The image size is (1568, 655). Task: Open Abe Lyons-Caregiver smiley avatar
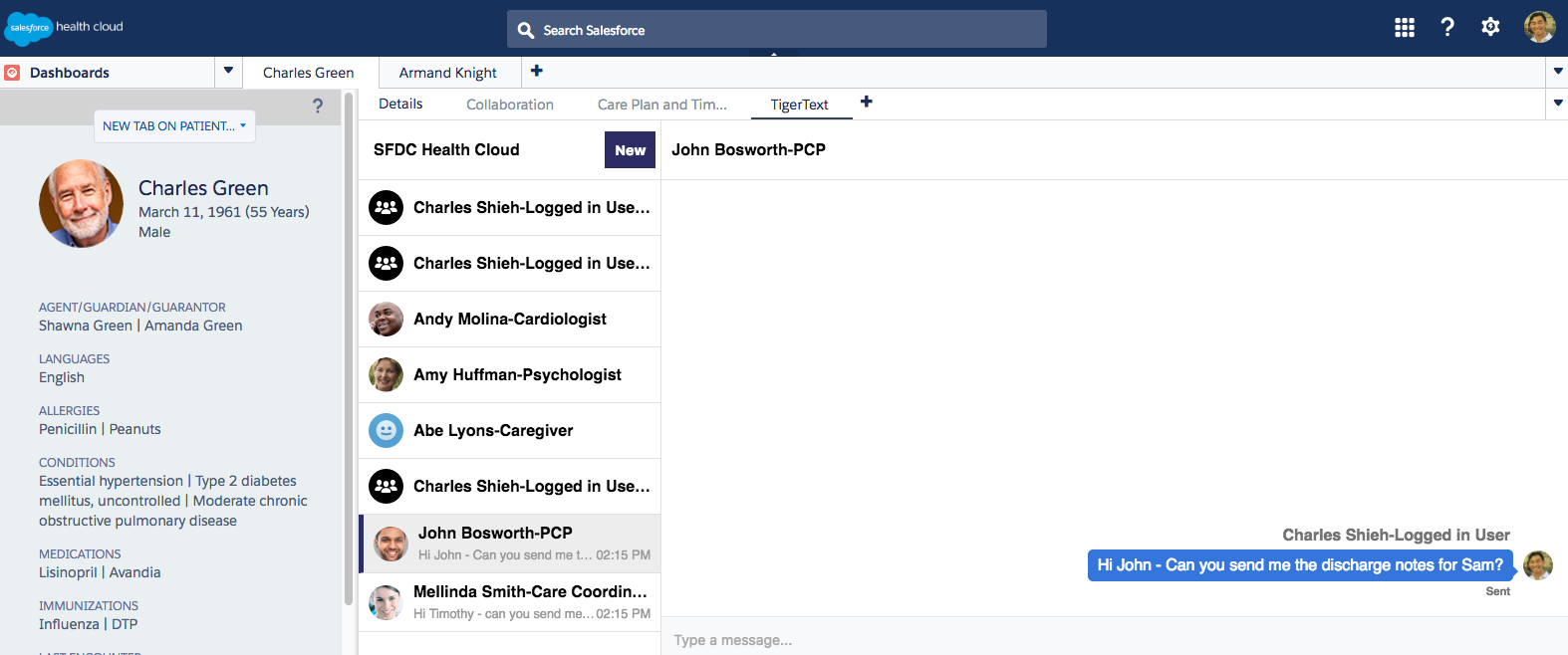coord(386,431)
